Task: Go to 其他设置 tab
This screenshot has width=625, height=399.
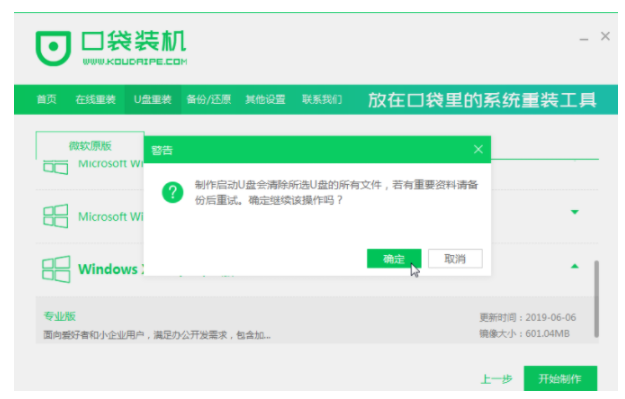Action: tap(265, 100)
